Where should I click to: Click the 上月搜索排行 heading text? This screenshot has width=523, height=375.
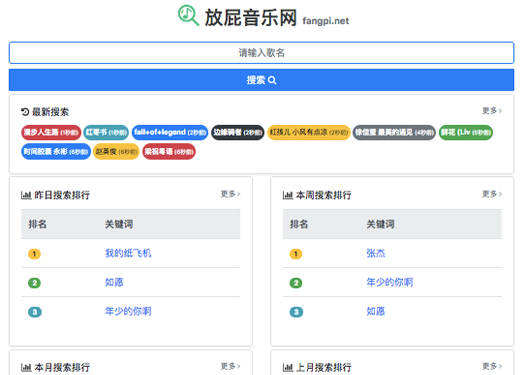(x=324, y=368)
